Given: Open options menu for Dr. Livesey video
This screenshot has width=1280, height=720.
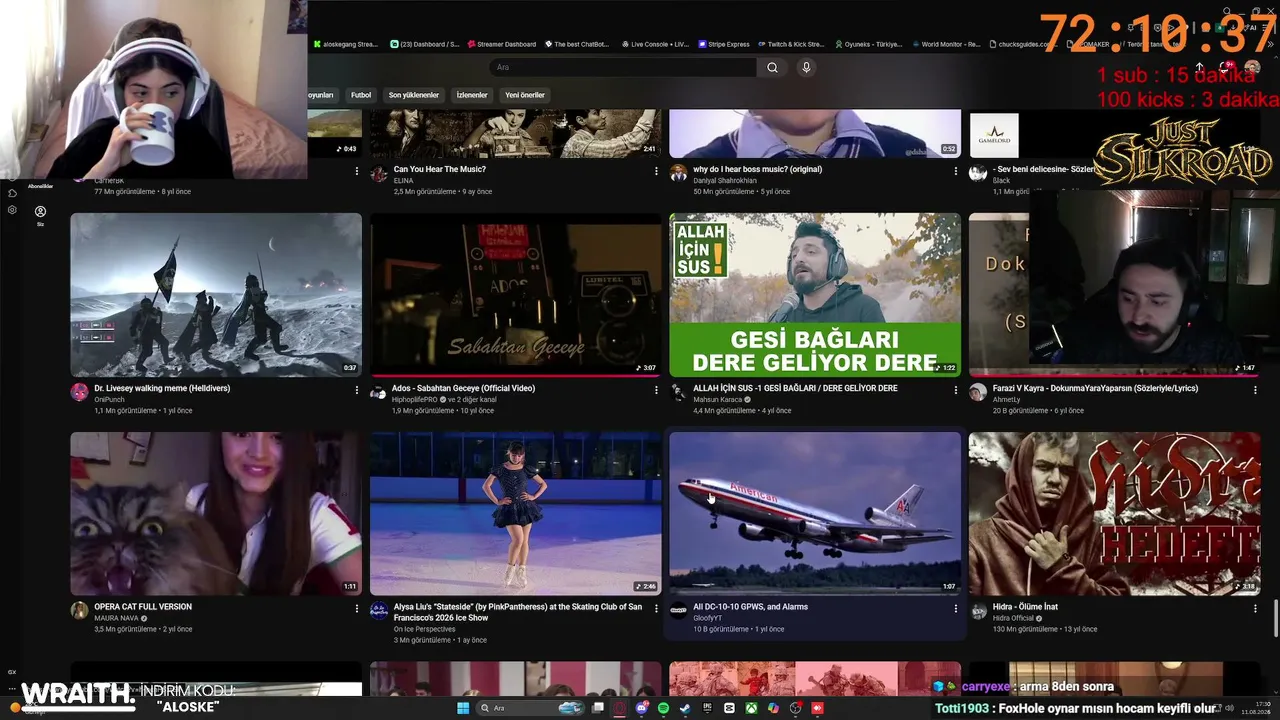Looking at the screenshot, I should point(356,390).
